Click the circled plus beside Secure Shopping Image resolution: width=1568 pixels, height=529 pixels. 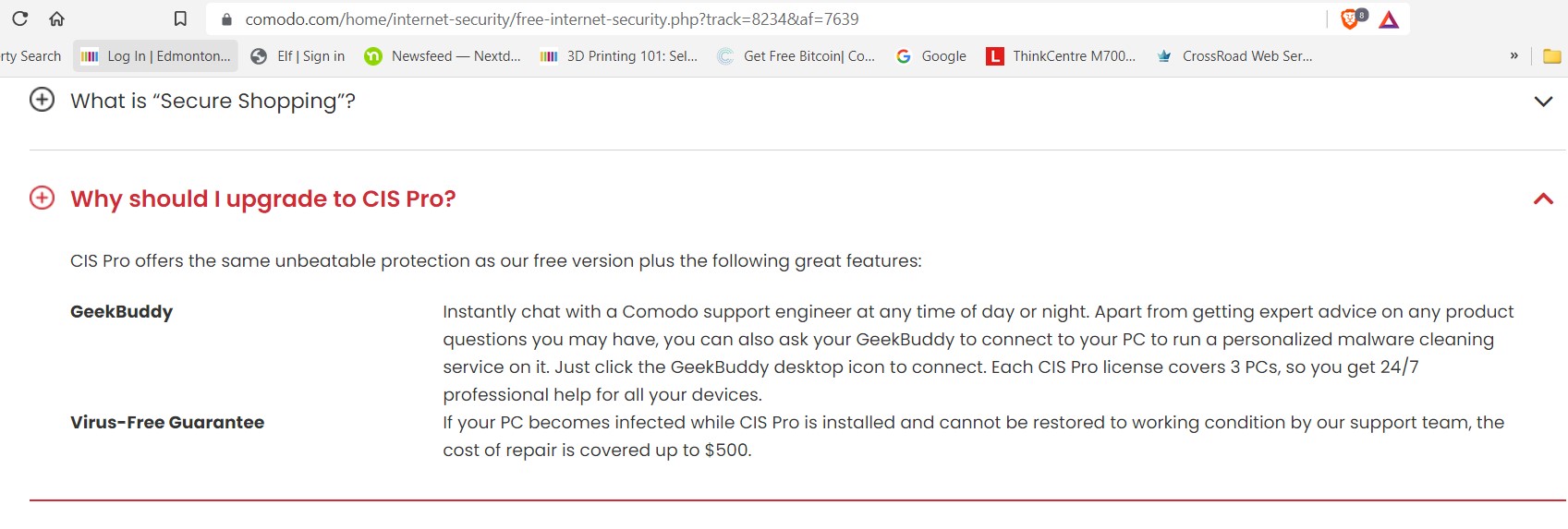[42, 100]
